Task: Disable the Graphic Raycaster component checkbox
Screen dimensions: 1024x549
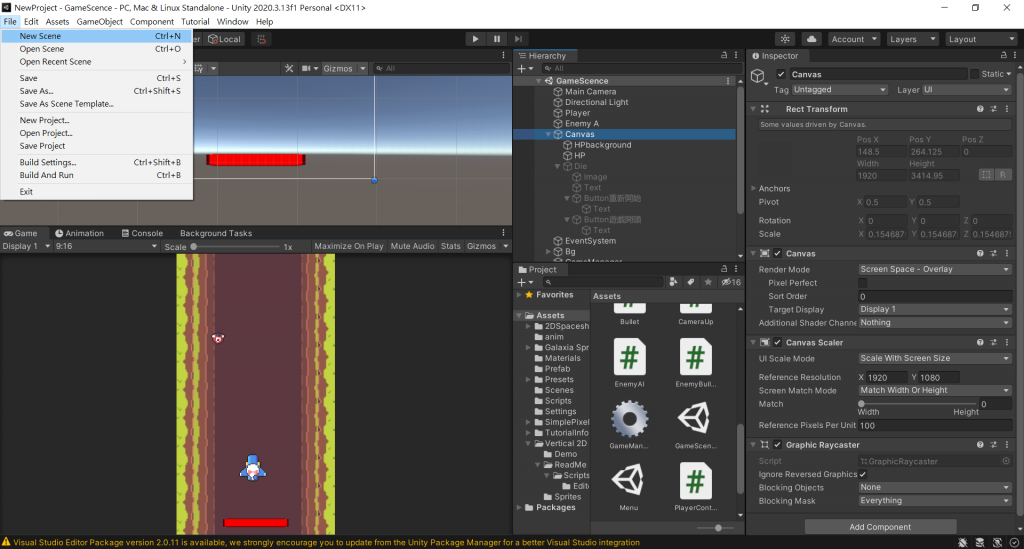Action: 777,445
